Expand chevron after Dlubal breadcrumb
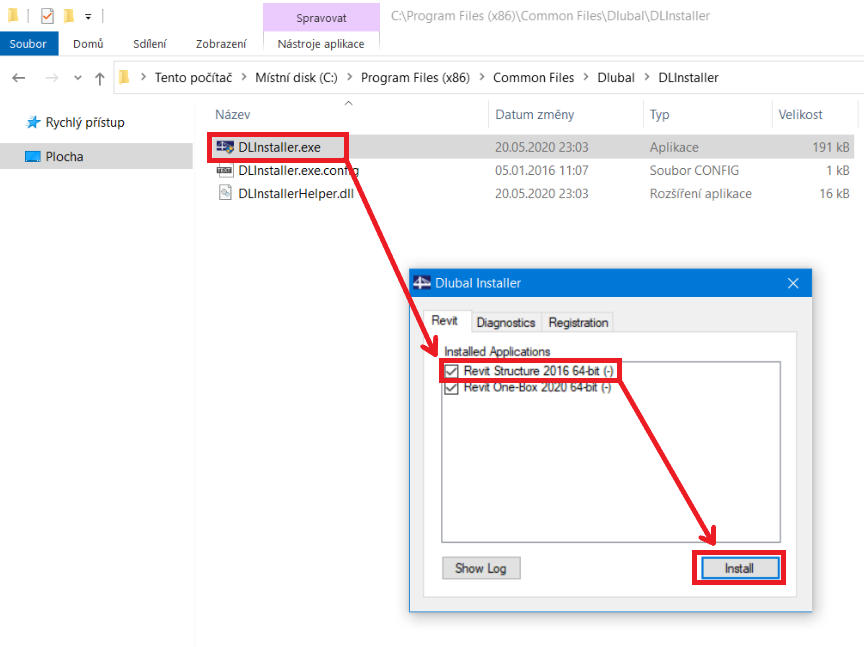The image size is (864, 647). click(x=646, y=77)
